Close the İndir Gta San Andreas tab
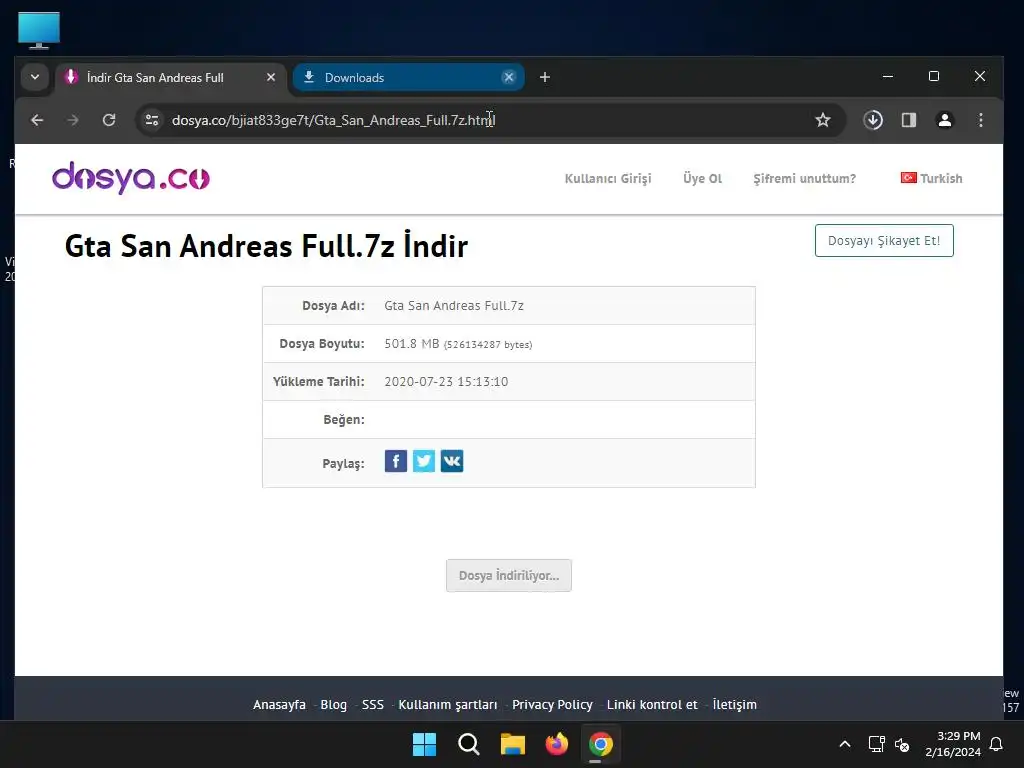Image resolution: width=1024 pixels, height=768 pixels. [x=271, y=77]
